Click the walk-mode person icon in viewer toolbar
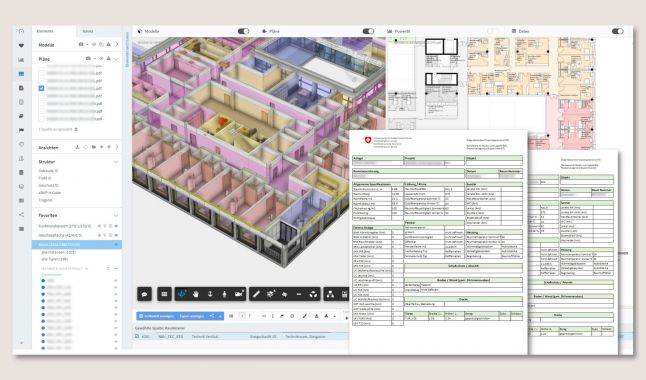Screen dimensions: 646x380 coord(224,294)
